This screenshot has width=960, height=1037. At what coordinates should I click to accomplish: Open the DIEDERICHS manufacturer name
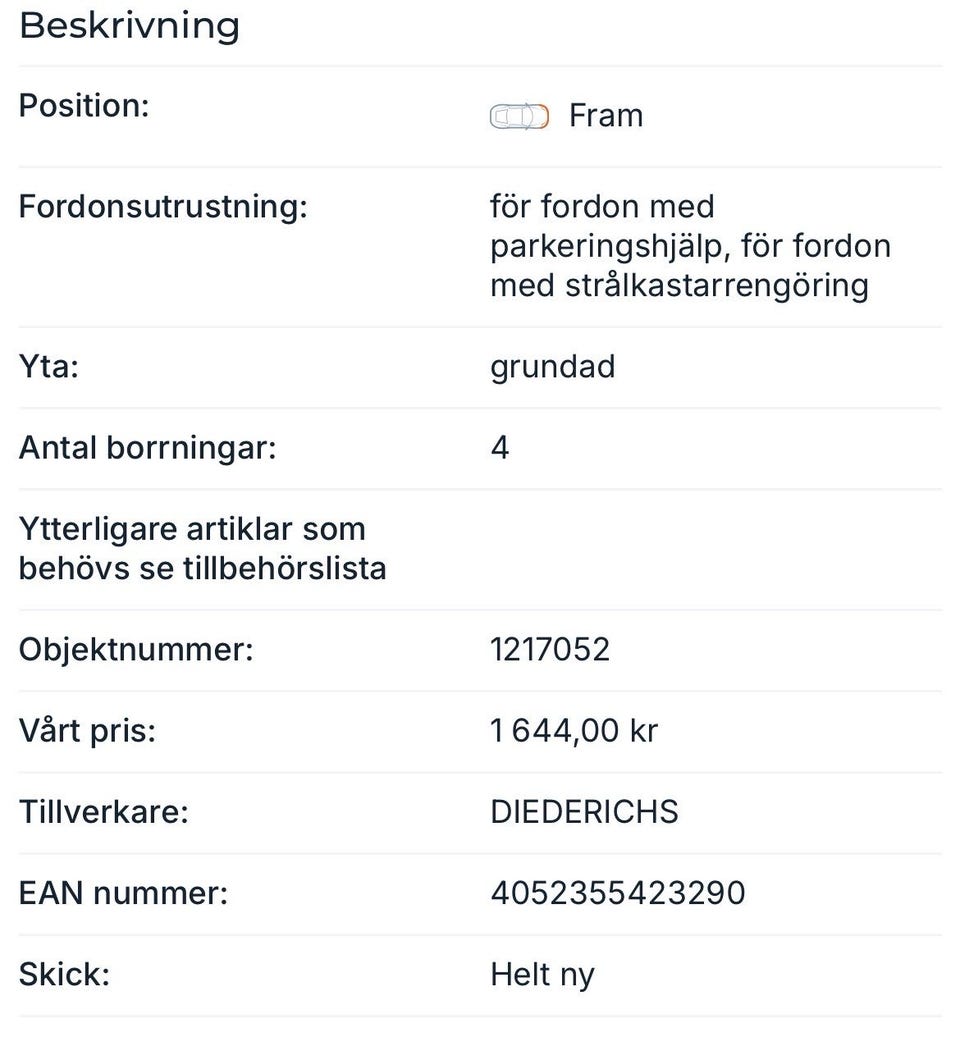584,812
